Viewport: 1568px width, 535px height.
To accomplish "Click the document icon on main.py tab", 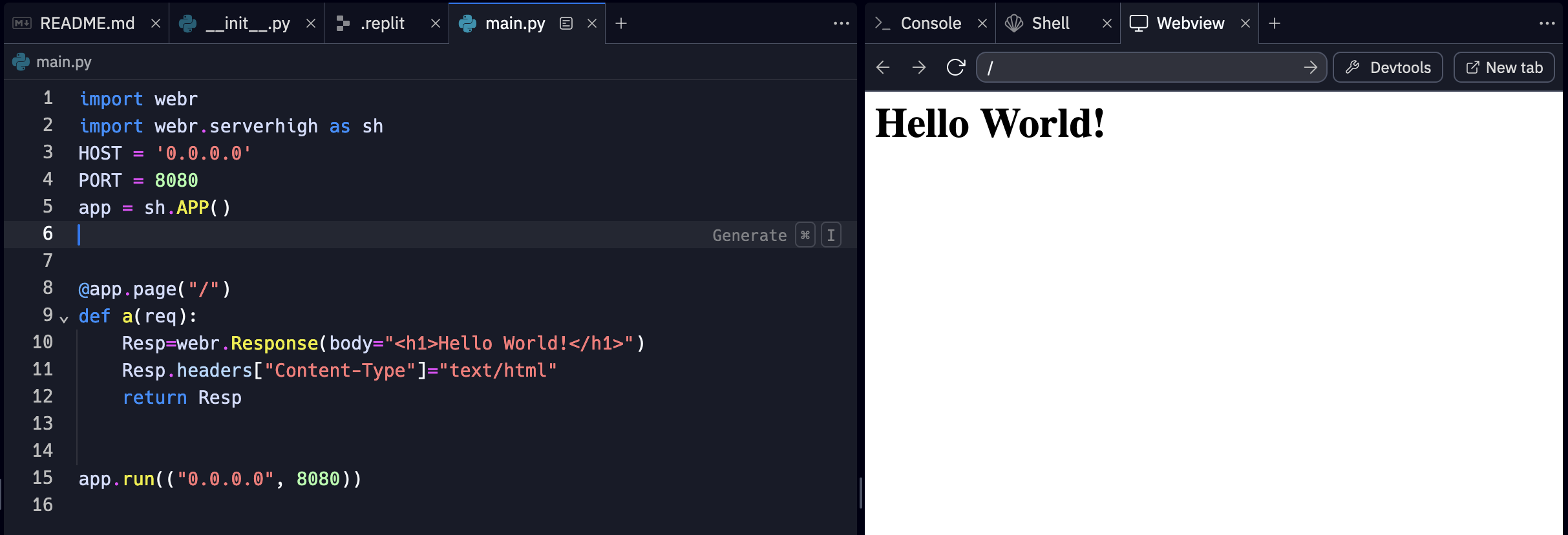I will coord(566,23).
